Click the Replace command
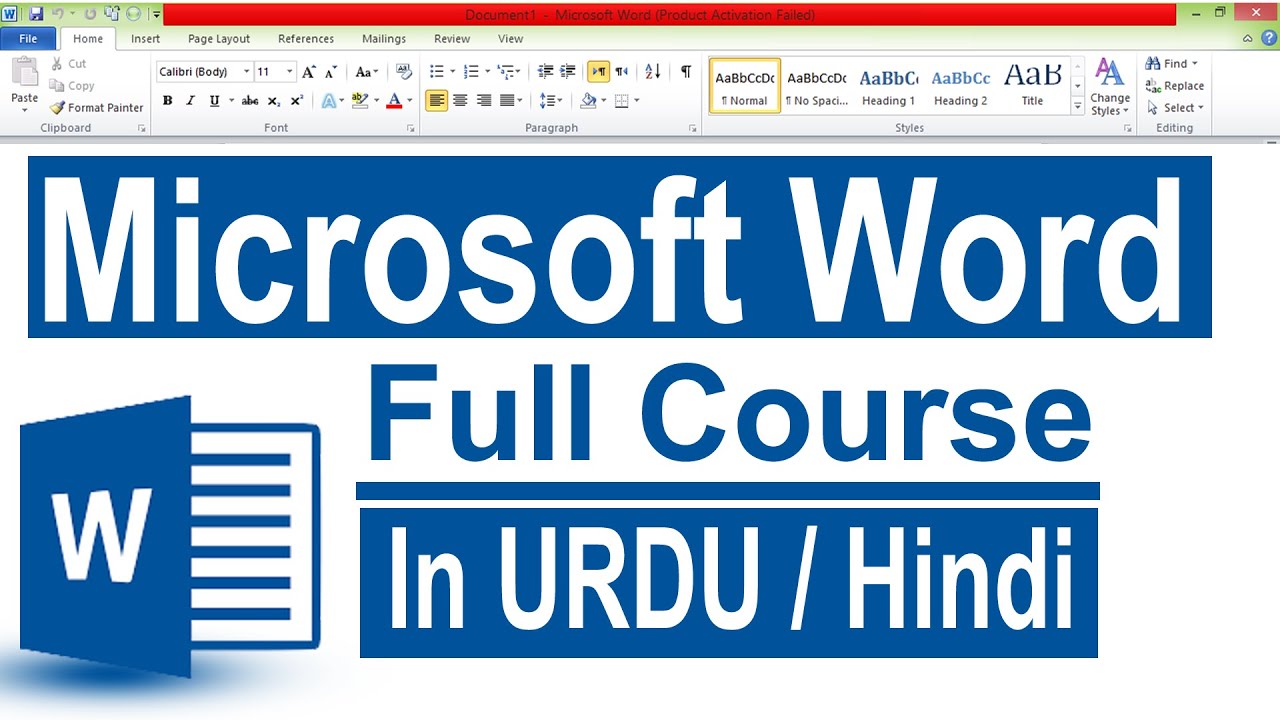This screenshot has height=720, width=1280. coord(1175,86)
